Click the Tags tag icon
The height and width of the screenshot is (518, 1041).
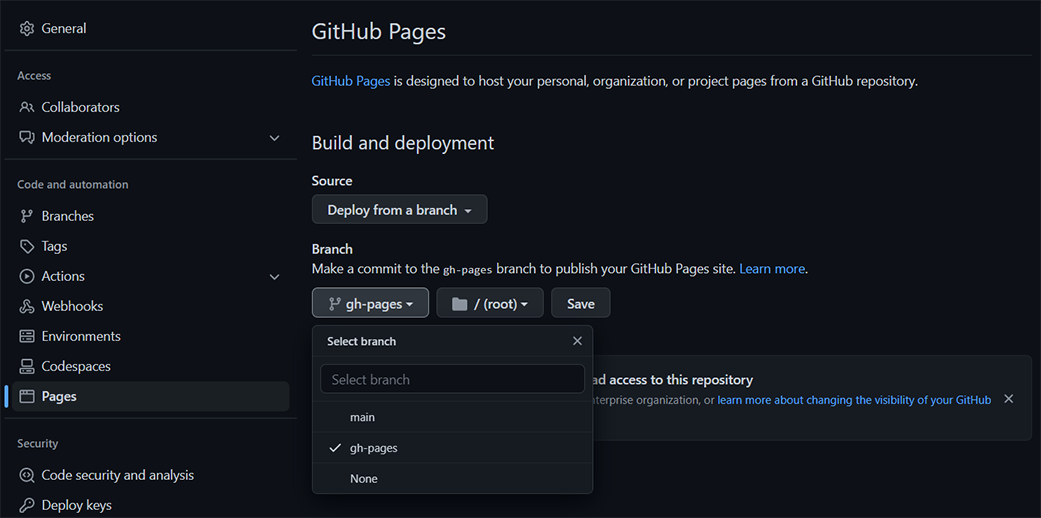[27, 246]
